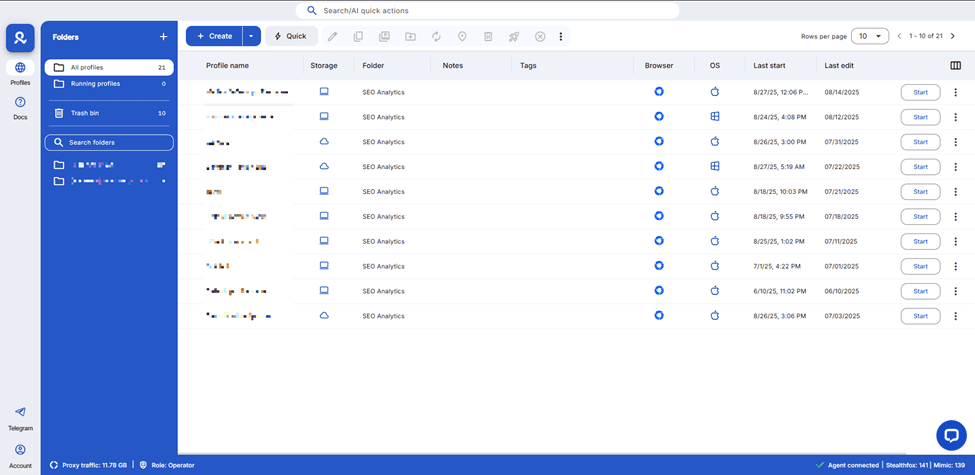Open the Rows per page dropdown
975x475 pixels.
(869, 36)
